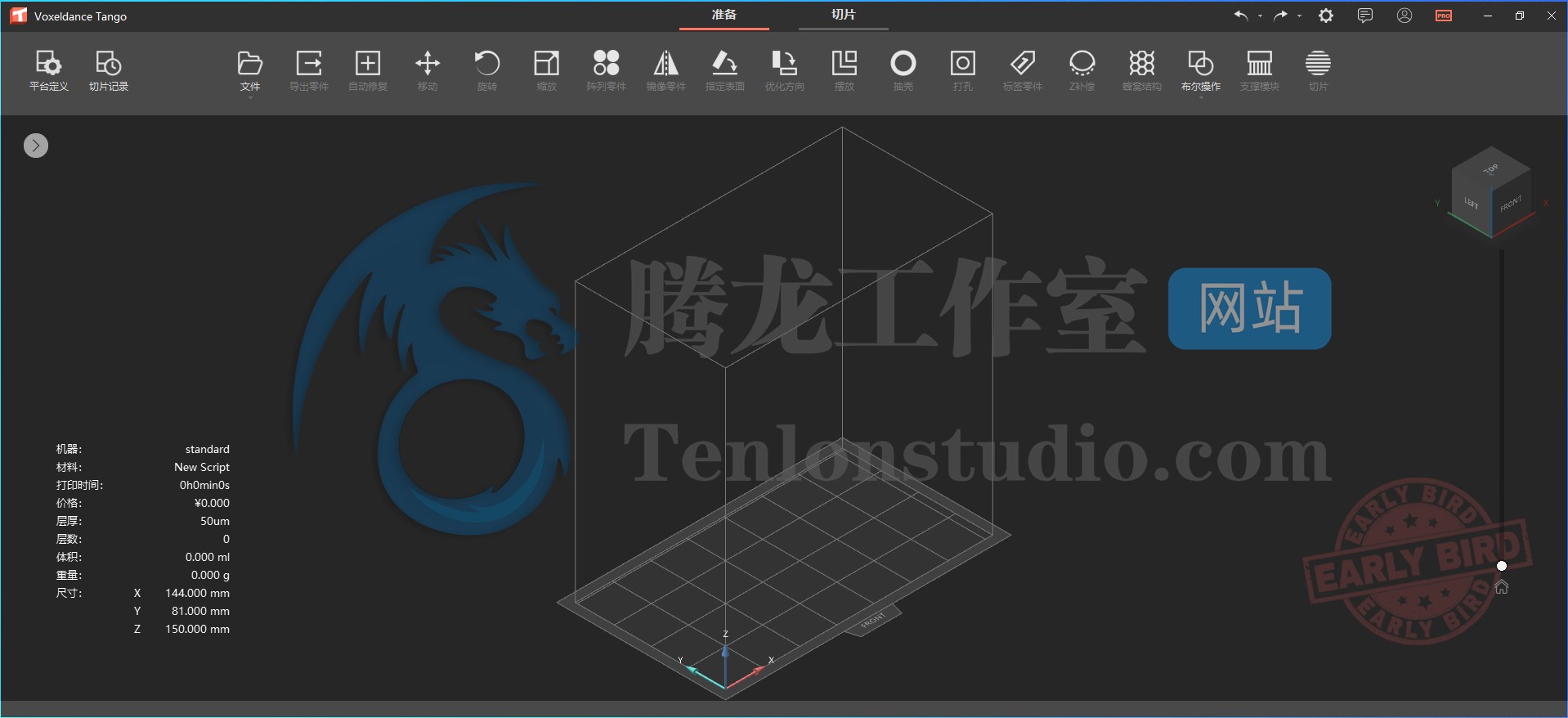Click the PRO badge icon
This screenshot has width=1568, height=718.
(x=1444, y=16)
